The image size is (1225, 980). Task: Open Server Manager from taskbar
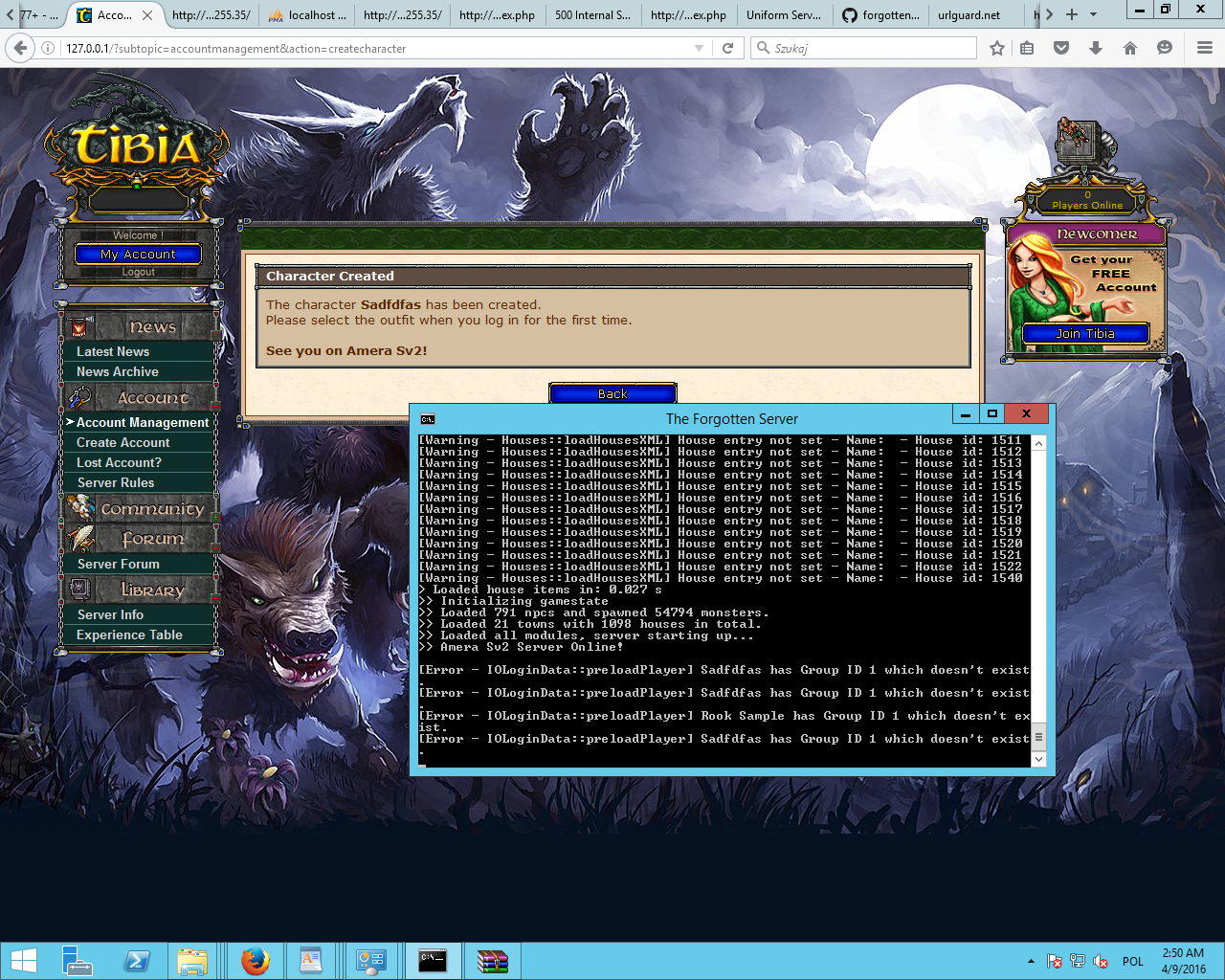(77, 961)
